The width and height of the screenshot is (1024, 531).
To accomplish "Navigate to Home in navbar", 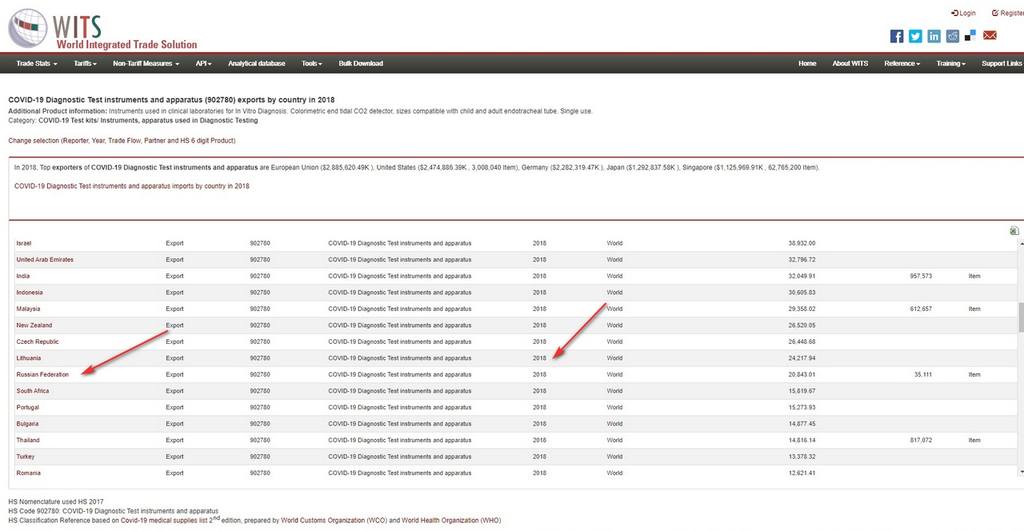I will (807, 63).
